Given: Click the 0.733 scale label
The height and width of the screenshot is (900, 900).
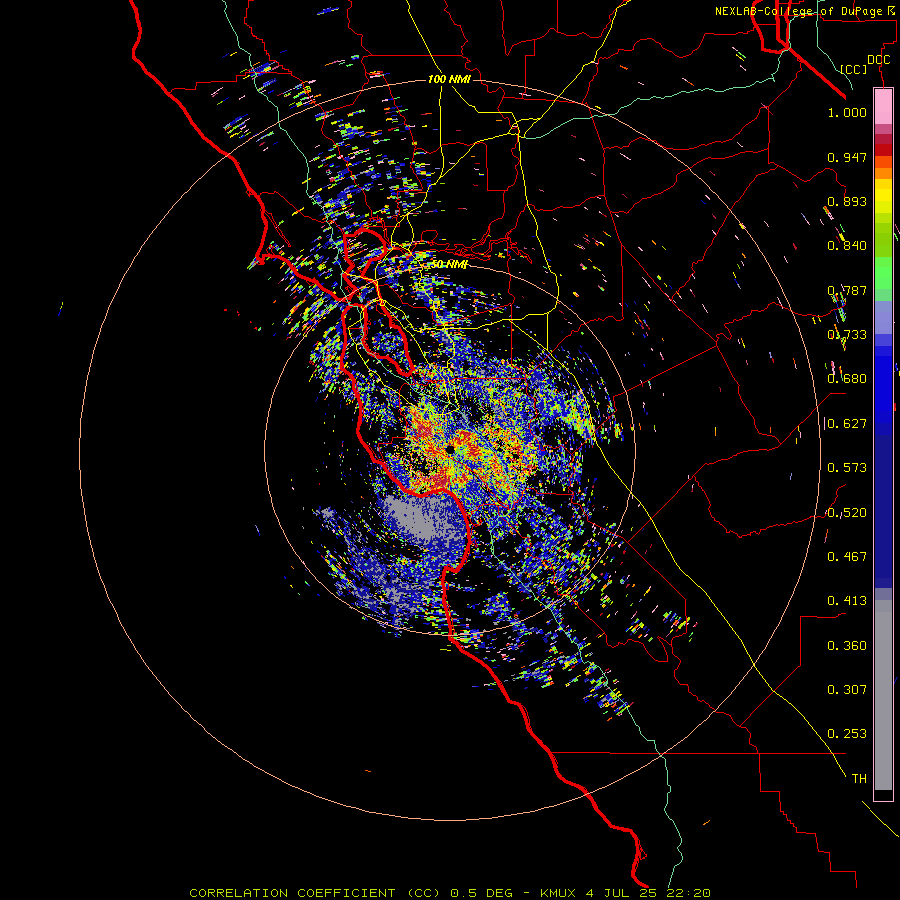Looking at the screenshot, I should (x=847, y=335).
